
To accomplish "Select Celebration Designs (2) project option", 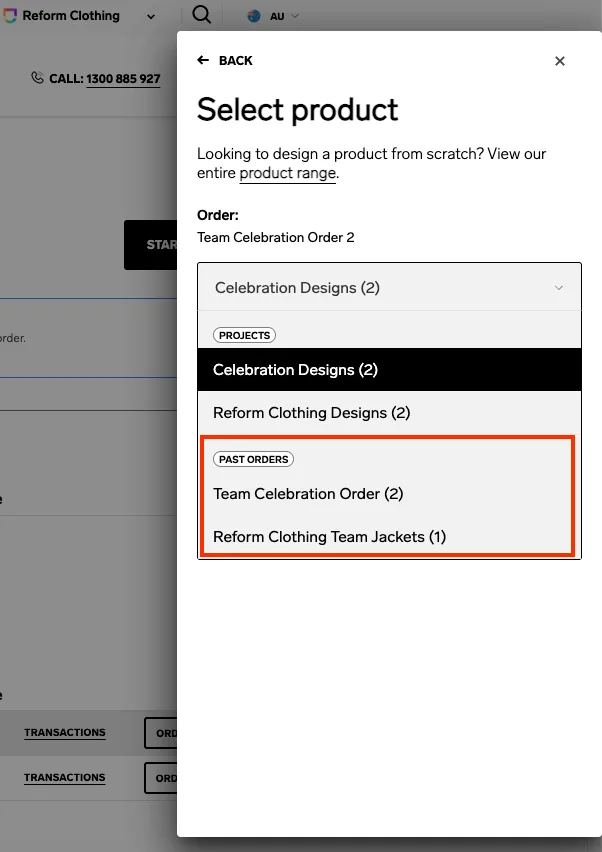I will (390, 369).
